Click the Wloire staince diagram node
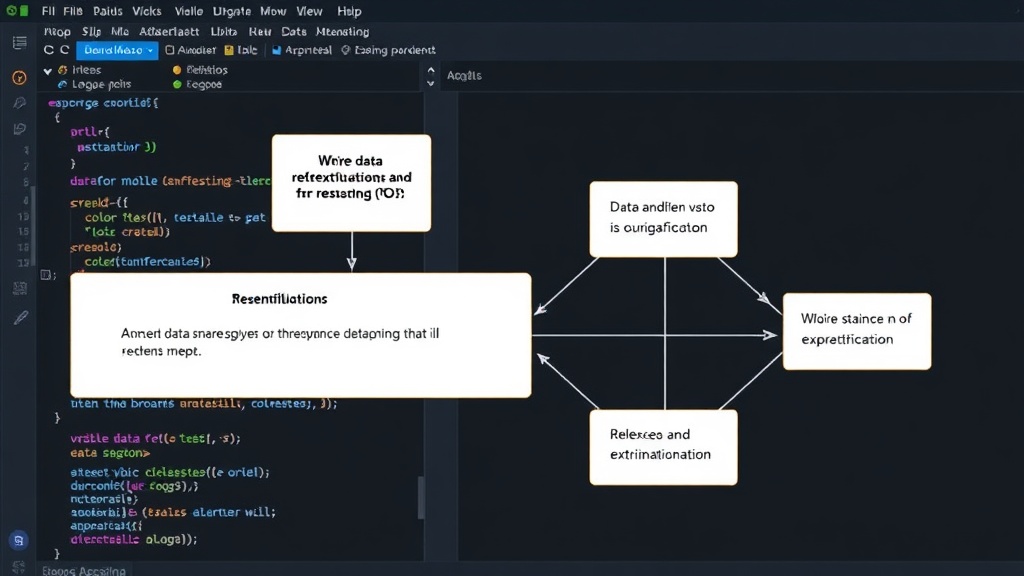 click(x=857, y=331)
